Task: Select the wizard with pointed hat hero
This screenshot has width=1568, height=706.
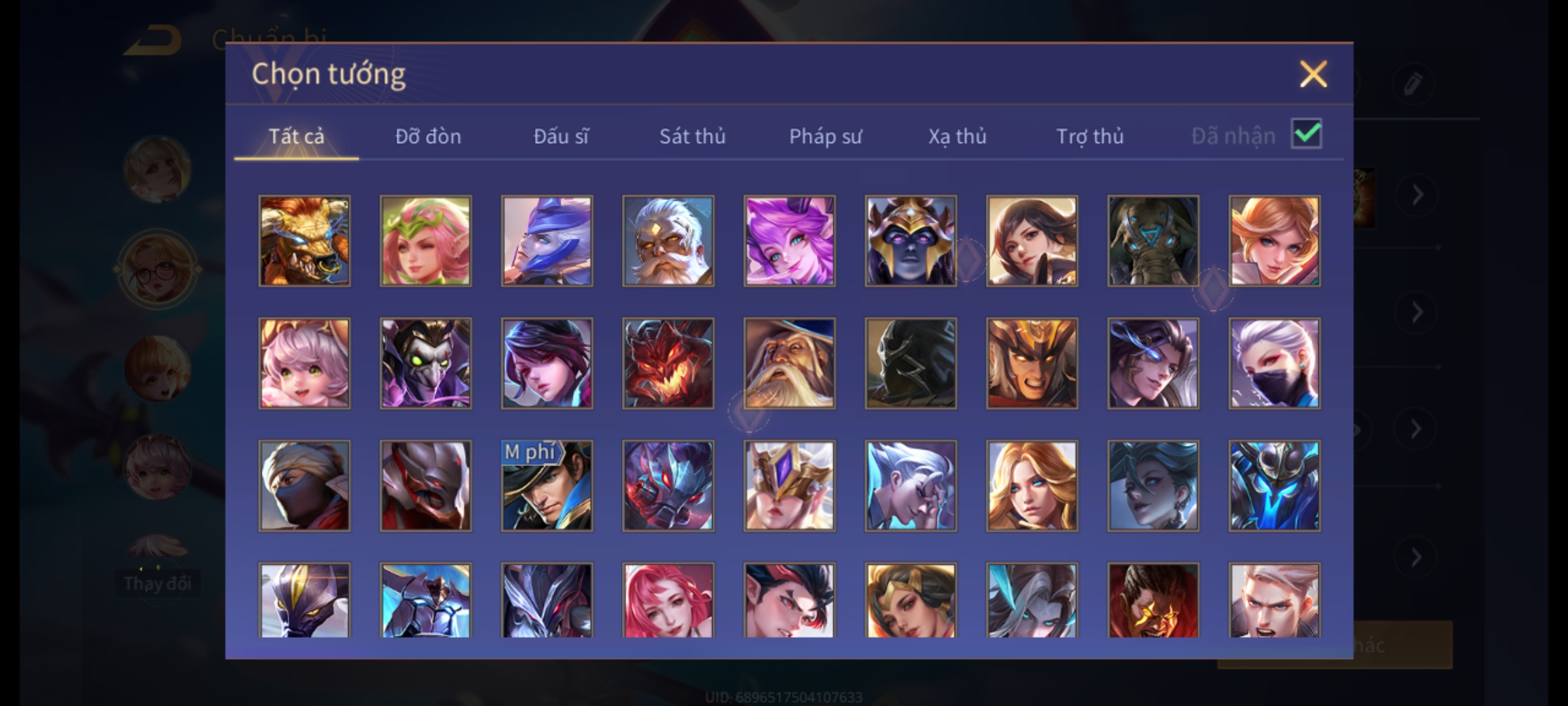Action: (789, 363)
